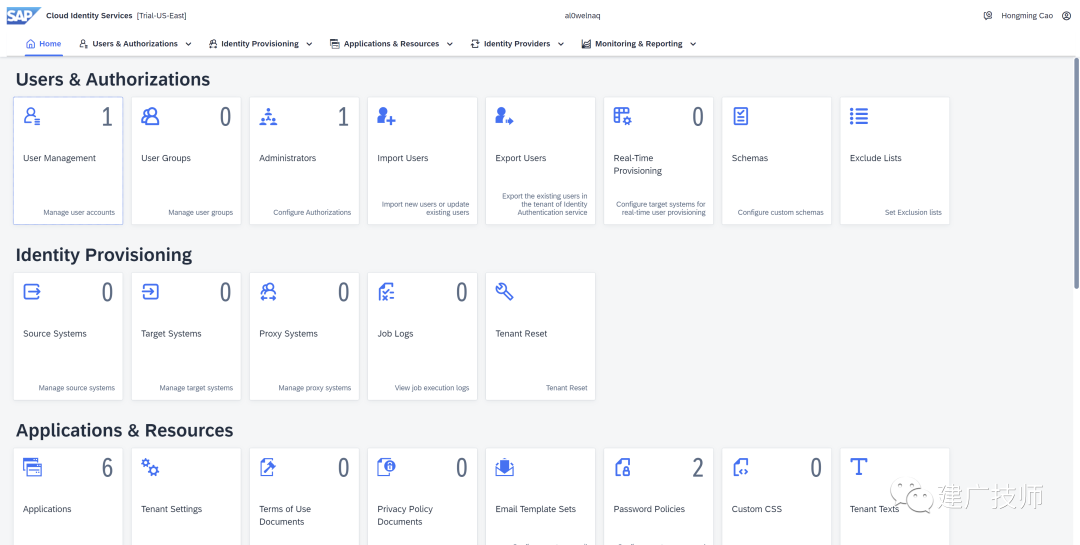Click the User Management count 1
Viewport: 1080px width, 545px height.
tap(107, 117)
